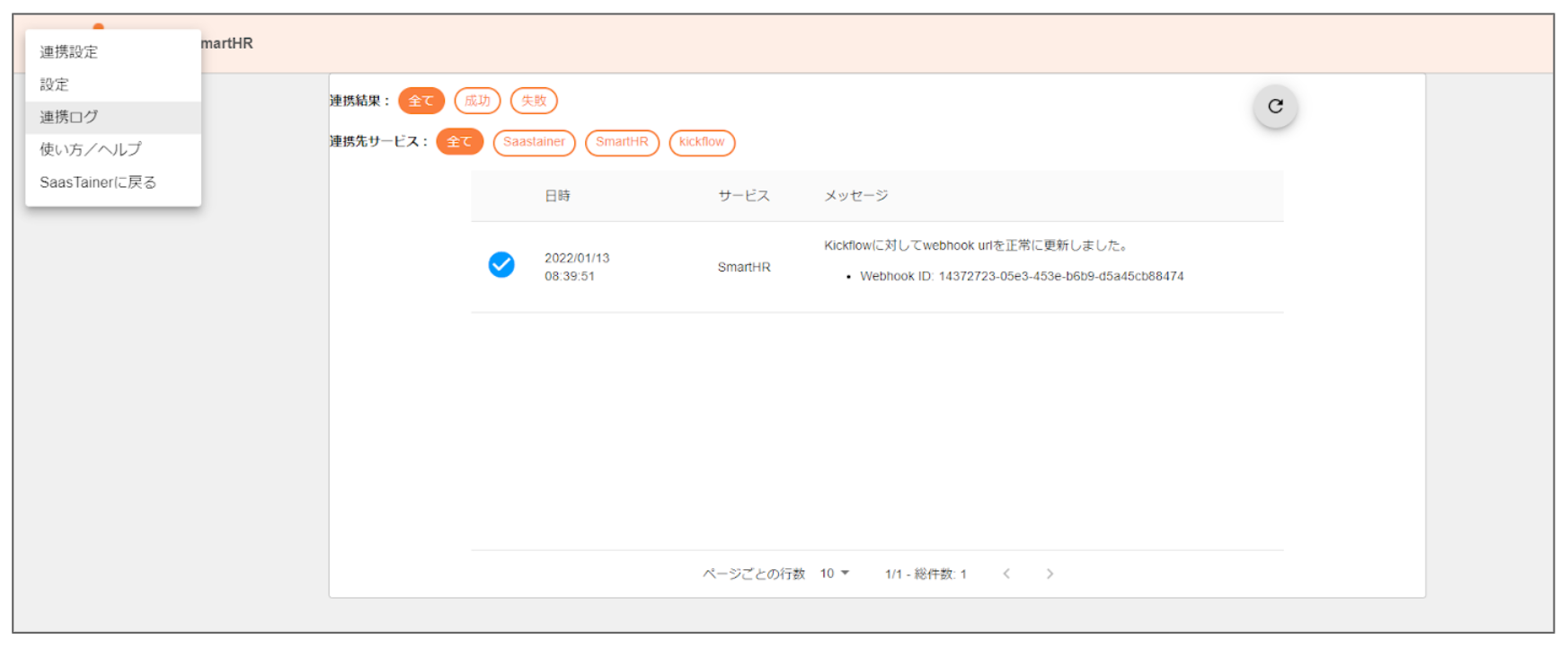Select 設定 in the menu

coord(113,85)
